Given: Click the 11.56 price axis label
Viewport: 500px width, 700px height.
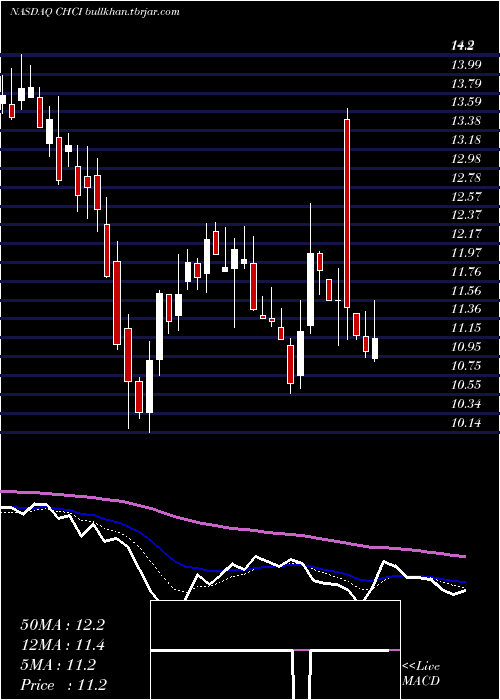Looking at the screenshot, I should [466, 291].
